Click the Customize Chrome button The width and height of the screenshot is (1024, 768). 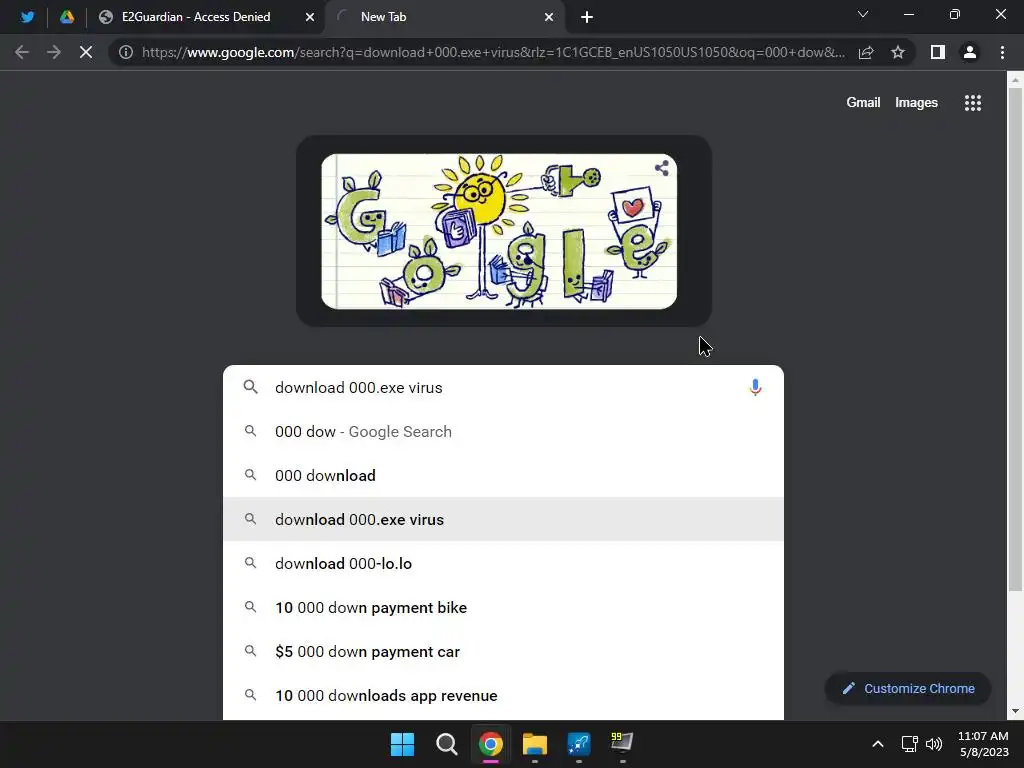pyautogui.click(x=908, y=688)
